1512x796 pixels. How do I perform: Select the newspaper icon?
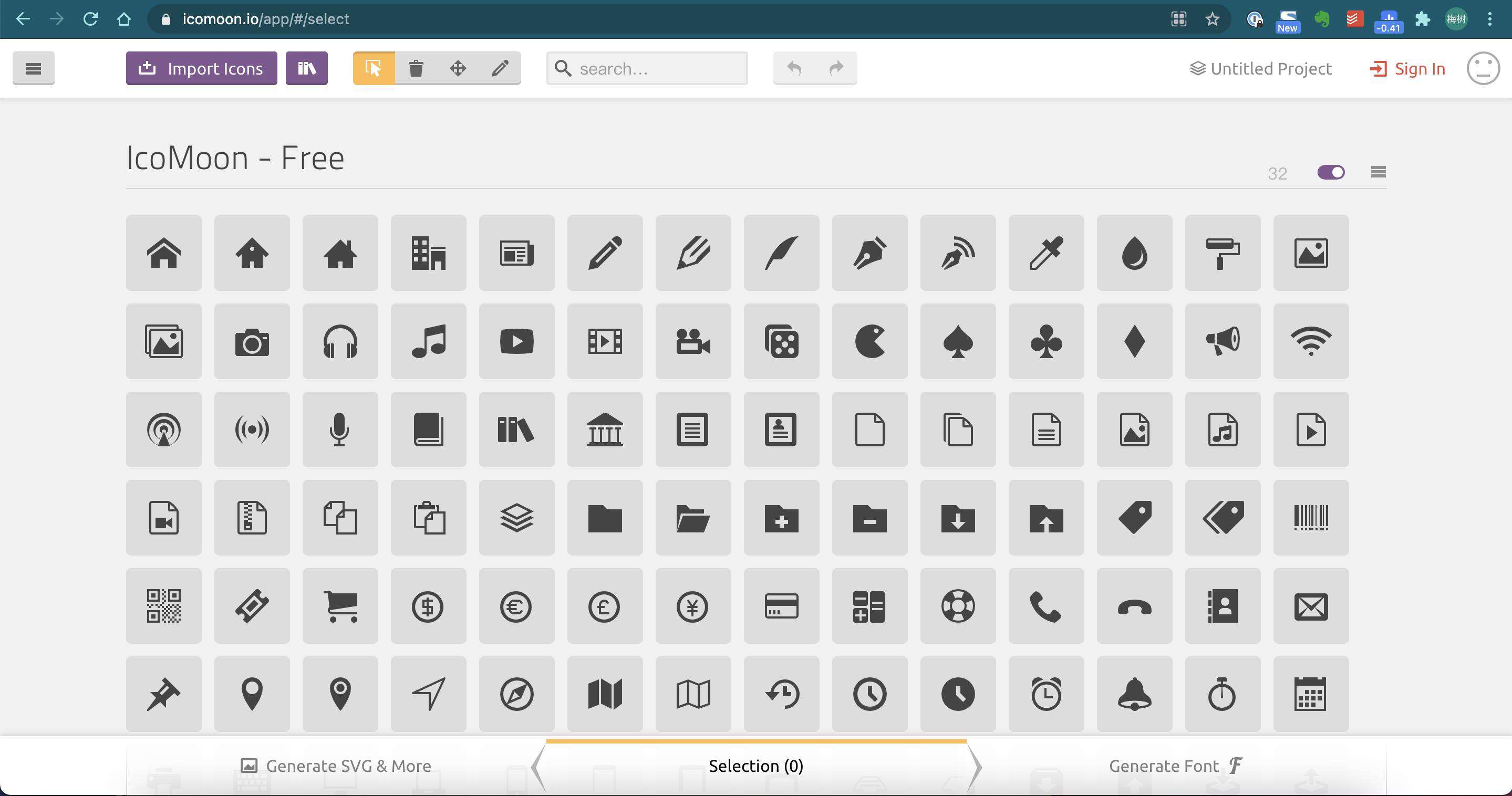pos(516,253)
